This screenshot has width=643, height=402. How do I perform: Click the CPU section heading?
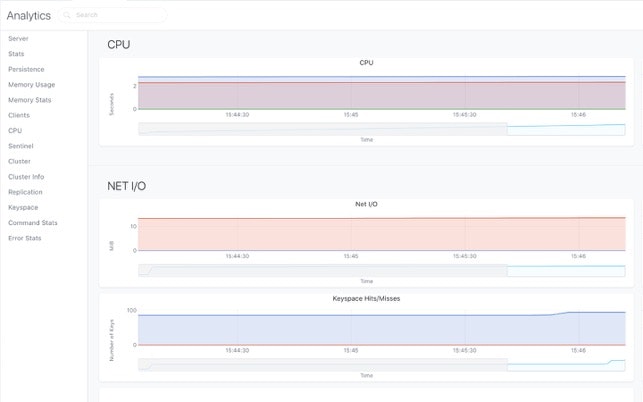[119, 45]
